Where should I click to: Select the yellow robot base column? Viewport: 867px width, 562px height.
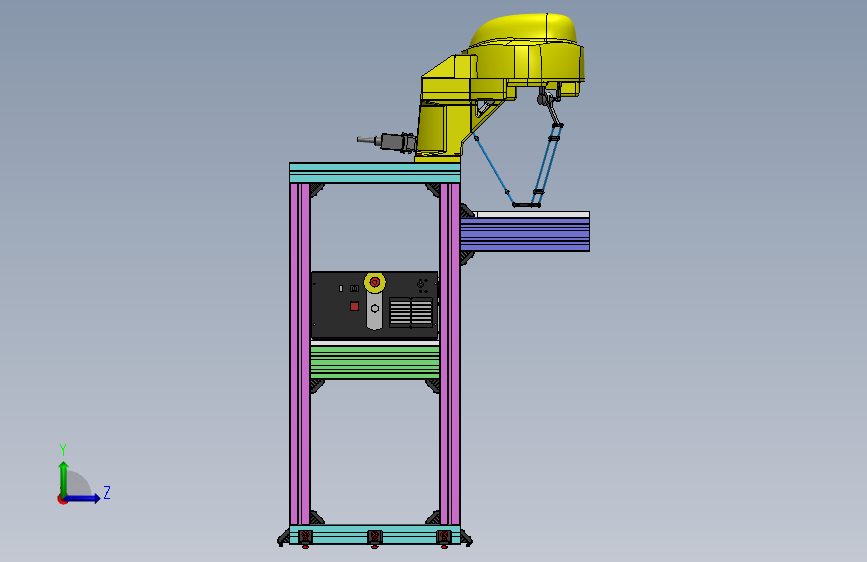coord(441,129)
